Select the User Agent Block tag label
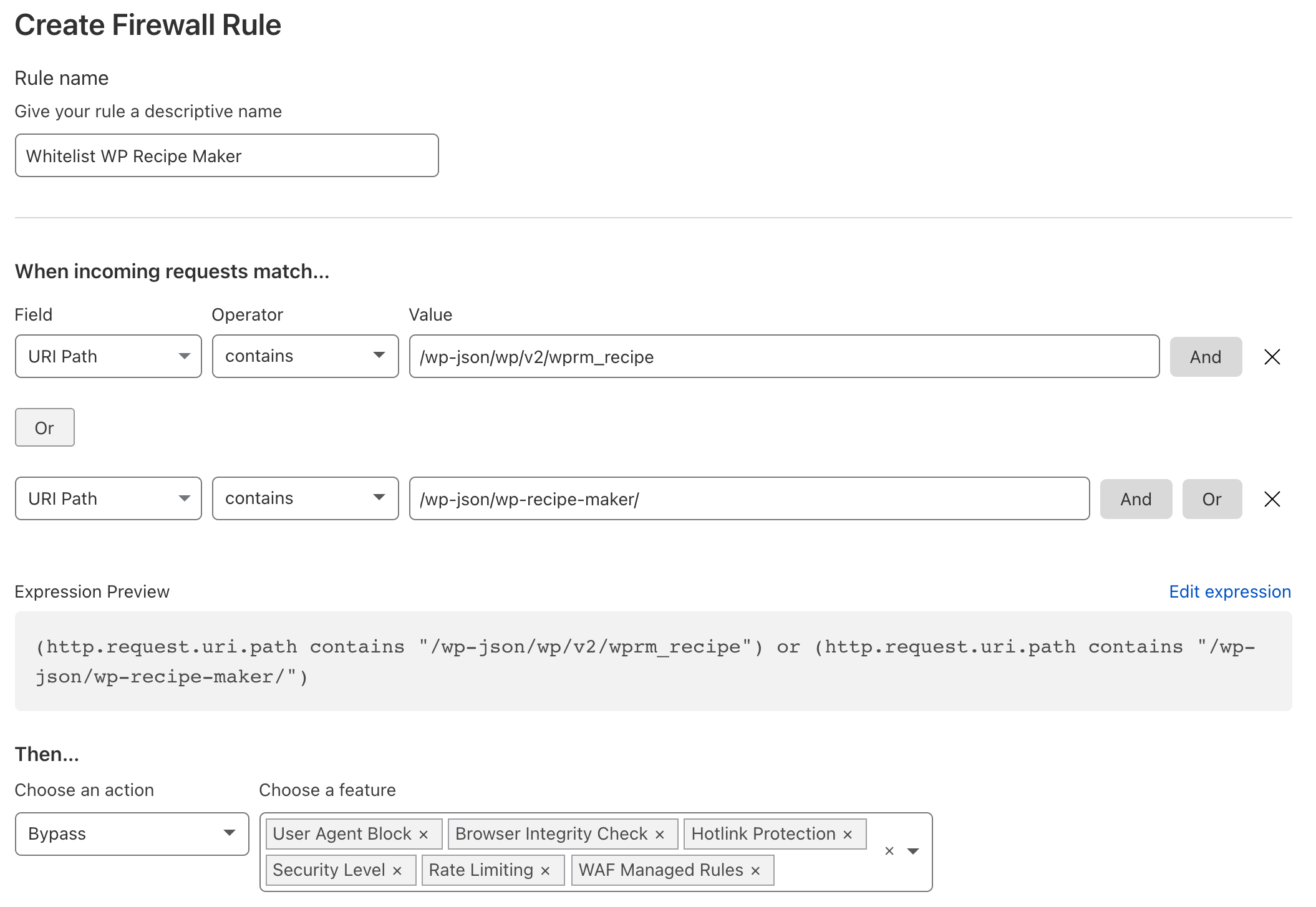 pyautogui.click(x=342, y=834)
